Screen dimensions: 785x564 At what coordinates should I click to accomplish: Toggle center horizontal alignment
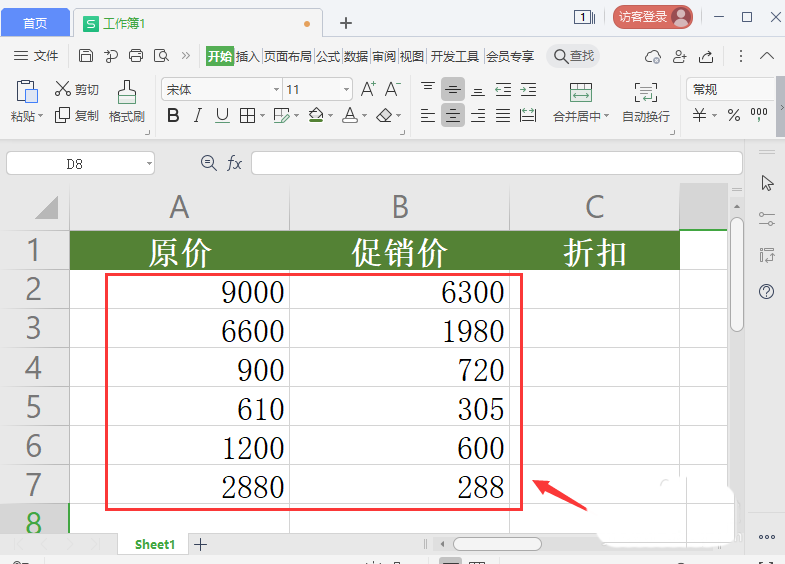pyautogui.click(x=453, y=116)
